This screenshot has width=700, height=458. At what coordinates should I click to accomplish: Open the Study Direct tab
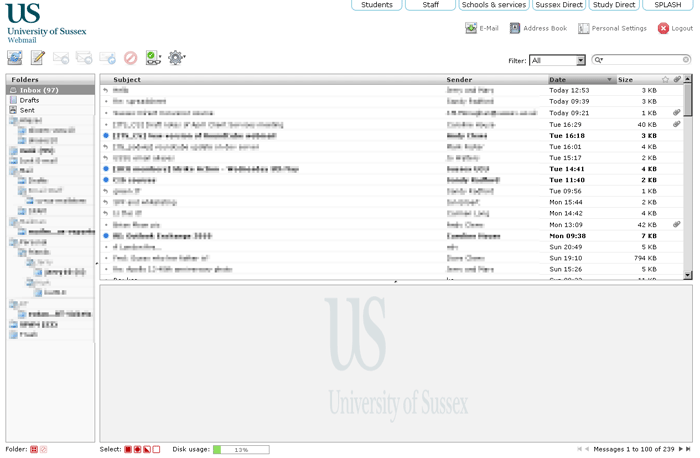click(x=614, y=5)
